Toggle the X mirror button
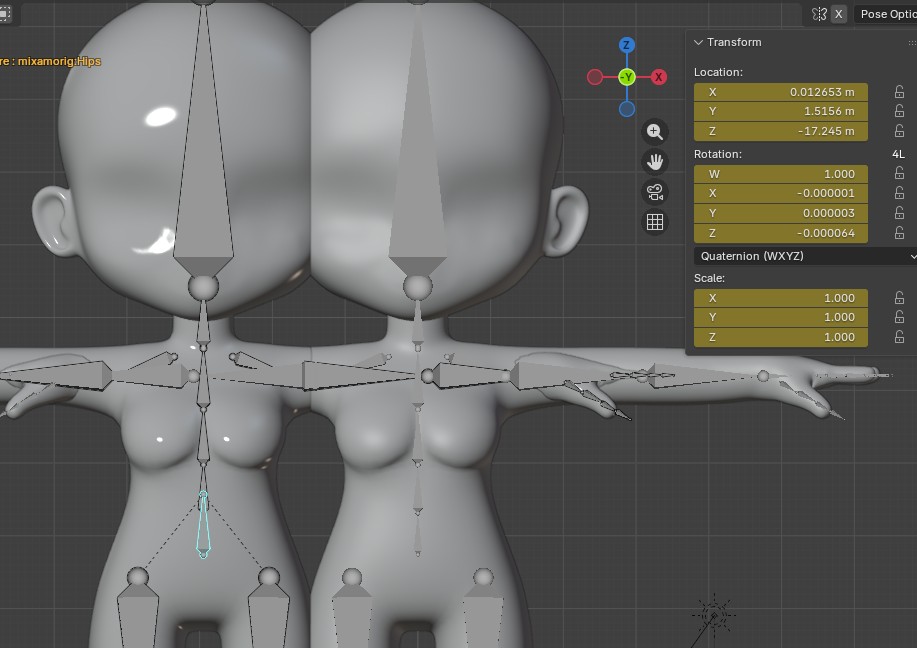 pos(839,14)
